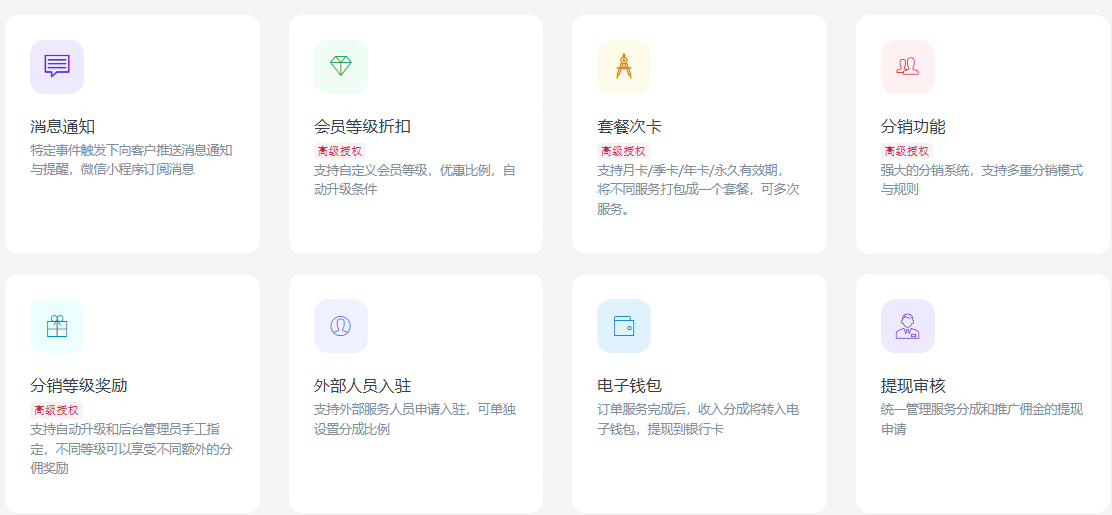Screen dimensions: 1112x515
Task: Click the 高级授权 tag under 分销等级奖励
Action: [x=56, y=410]
